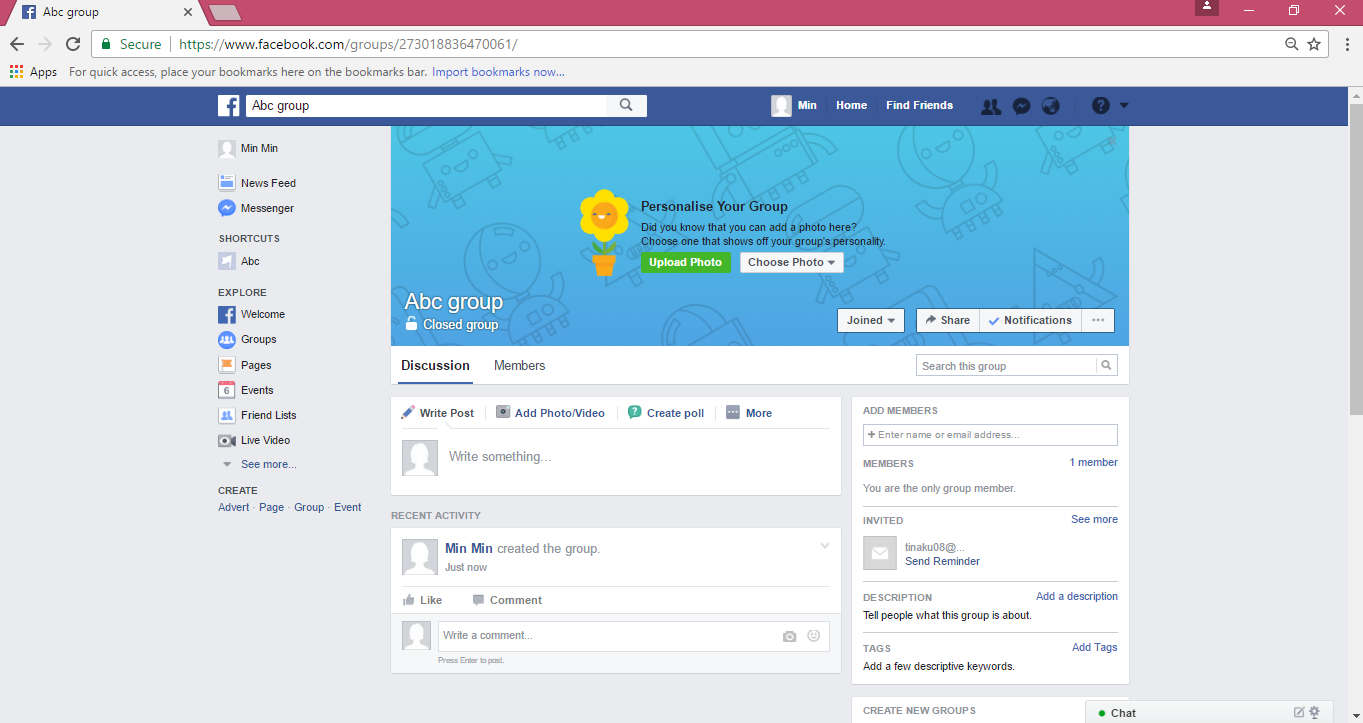
Task: Open the Abc shortcut icon
Action: tap(227, 261)
